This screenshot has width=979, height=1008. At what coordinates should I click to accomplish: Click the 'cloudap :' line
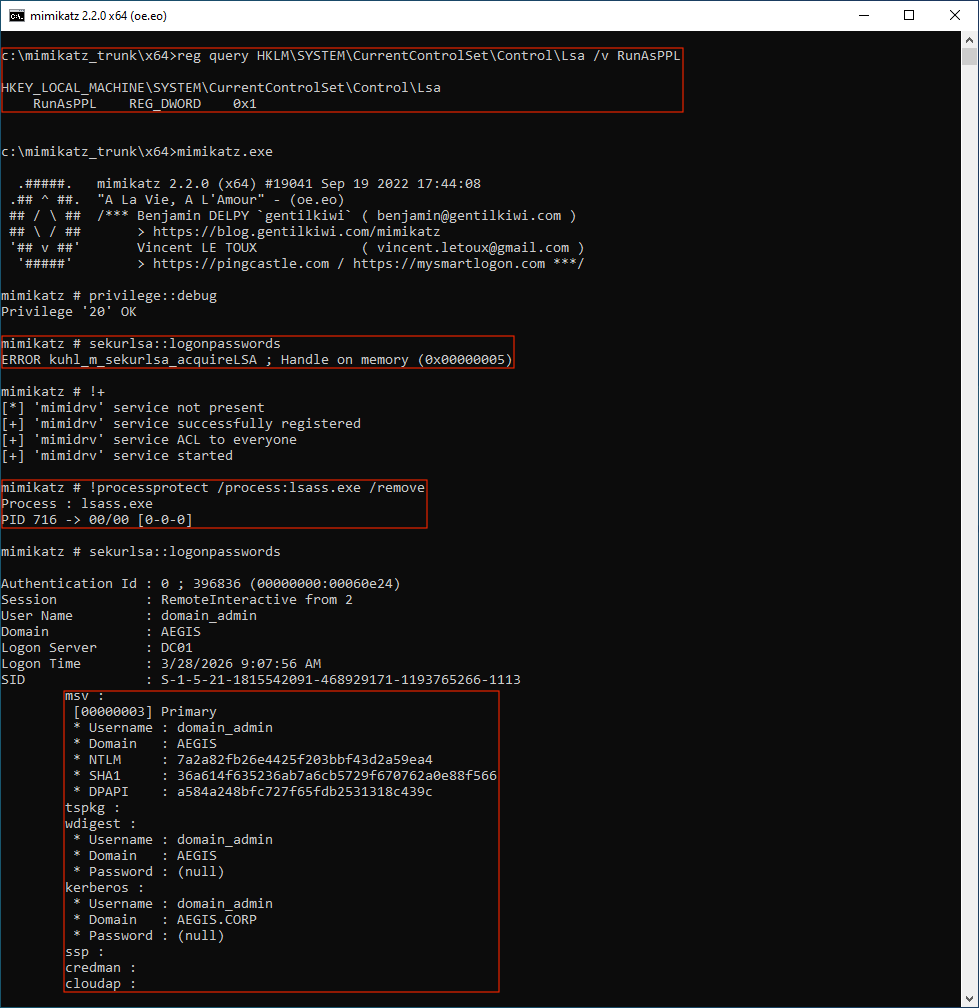[x=100, y=984]
